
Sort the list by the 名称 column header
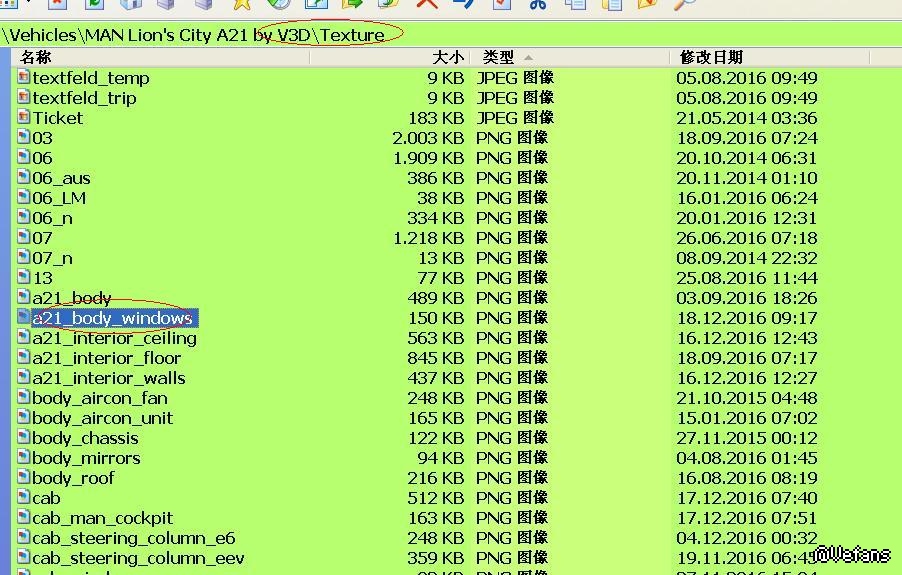[161, 57]
